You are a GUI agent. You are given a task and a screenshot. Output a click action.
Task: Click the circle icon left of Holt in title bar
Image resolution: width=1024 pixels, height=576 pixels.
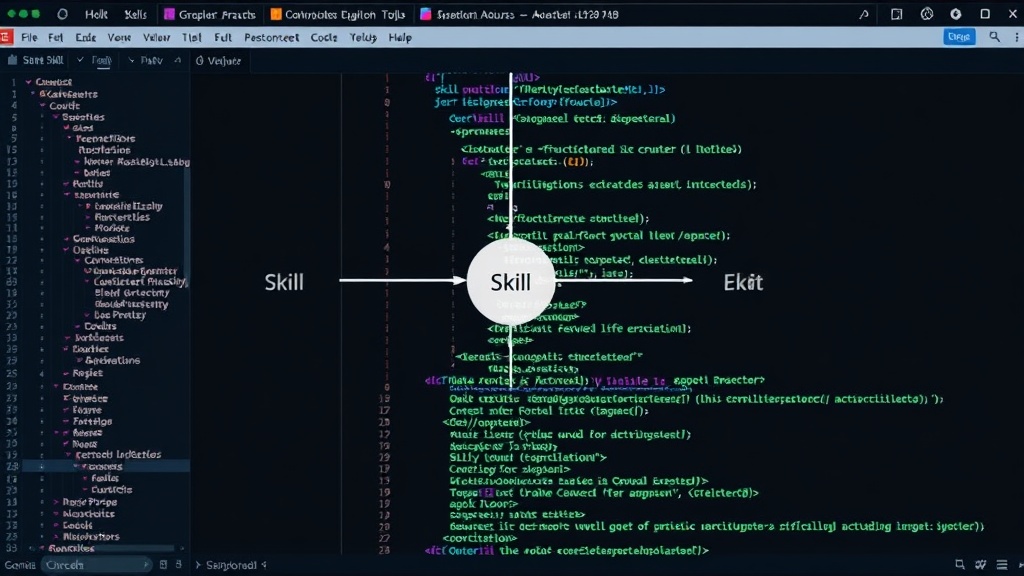point(62,14)
